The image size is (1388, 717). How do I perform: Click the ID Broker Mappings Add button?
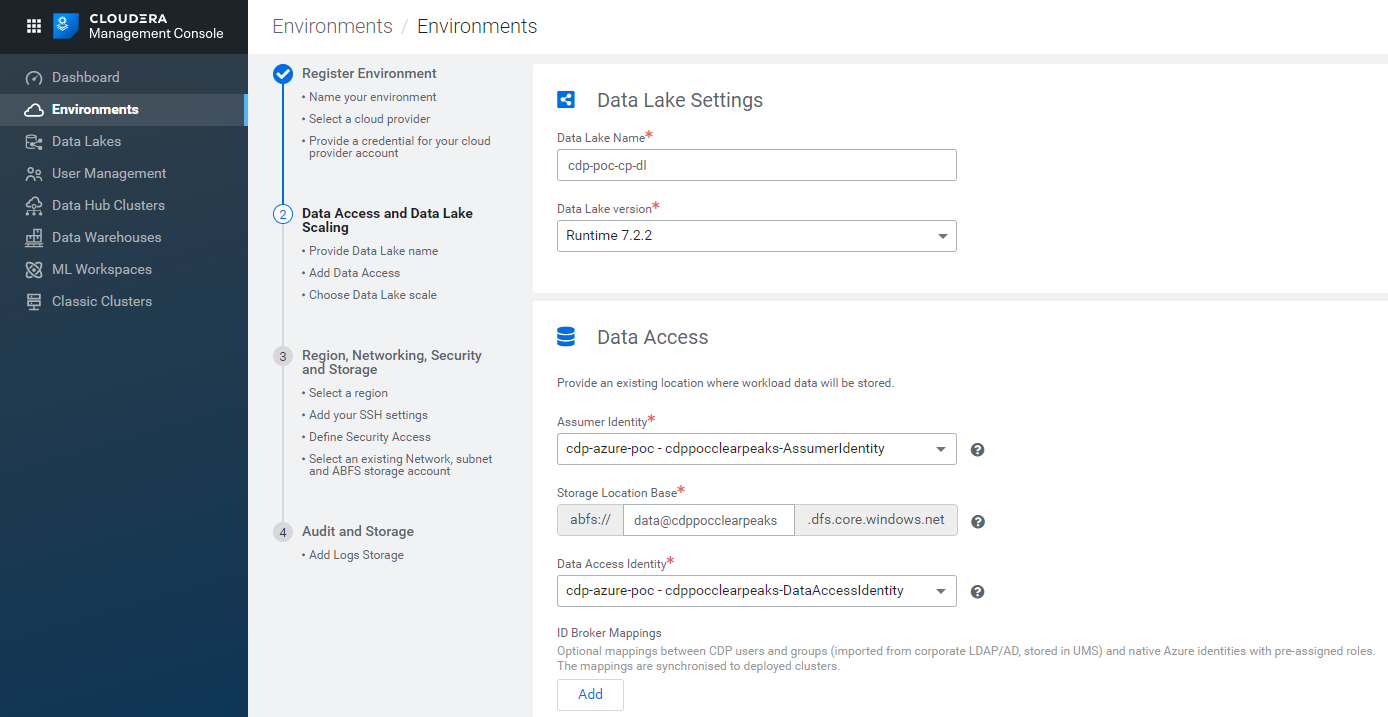(x=590, y=694)
